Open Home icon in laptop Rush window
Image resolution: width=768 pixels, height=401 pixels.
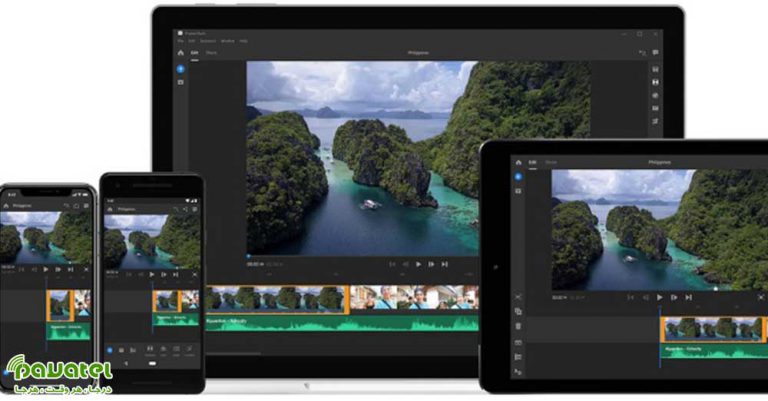(x=180, y=52)
